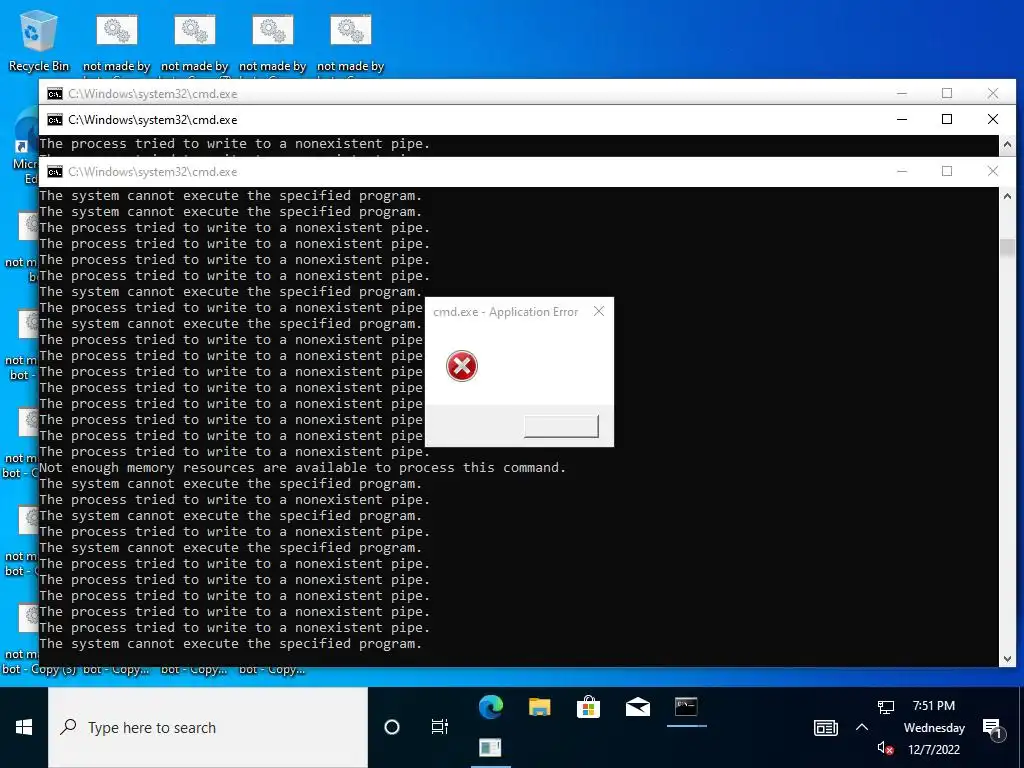This screenshot has height=768, width=1024.
Task: Switch to Command Prompt on the taskbar
Action: point(686,707)
